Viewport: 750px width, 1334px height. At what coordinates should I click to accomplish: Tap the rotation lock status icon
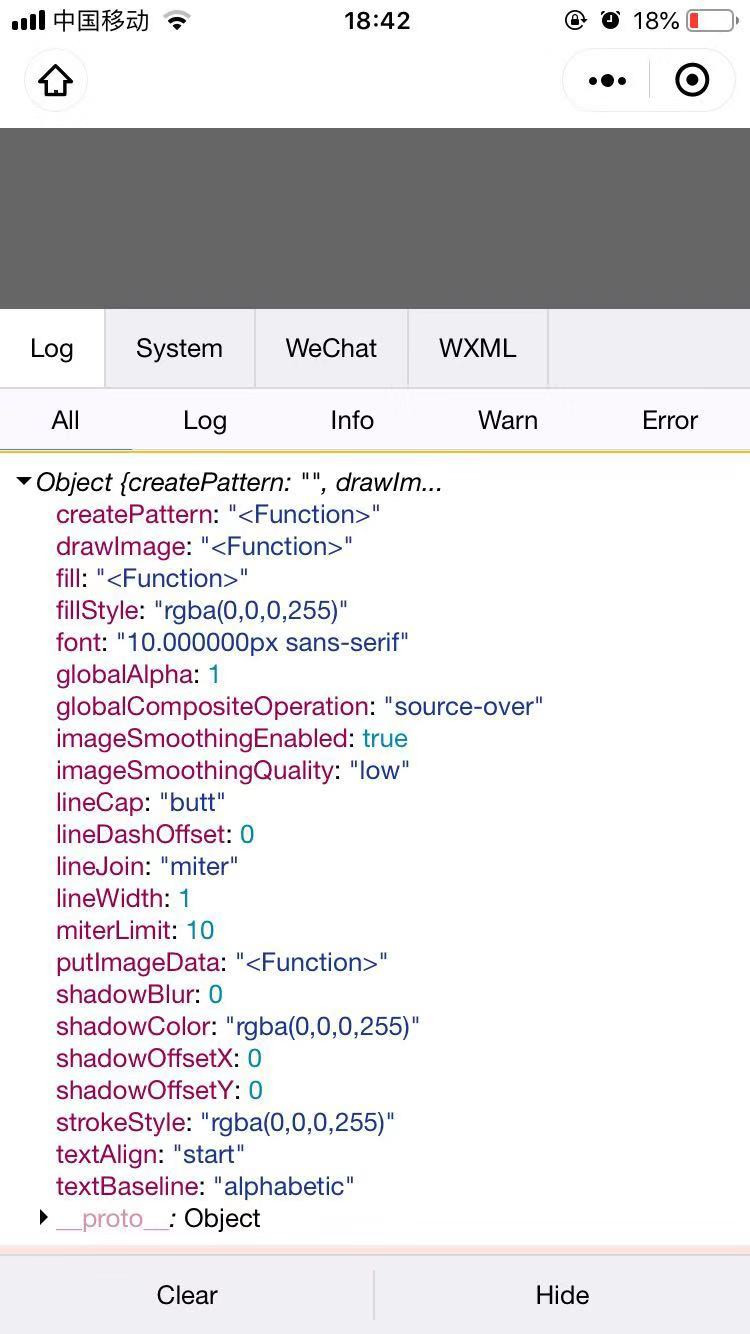tap(576, 20)
